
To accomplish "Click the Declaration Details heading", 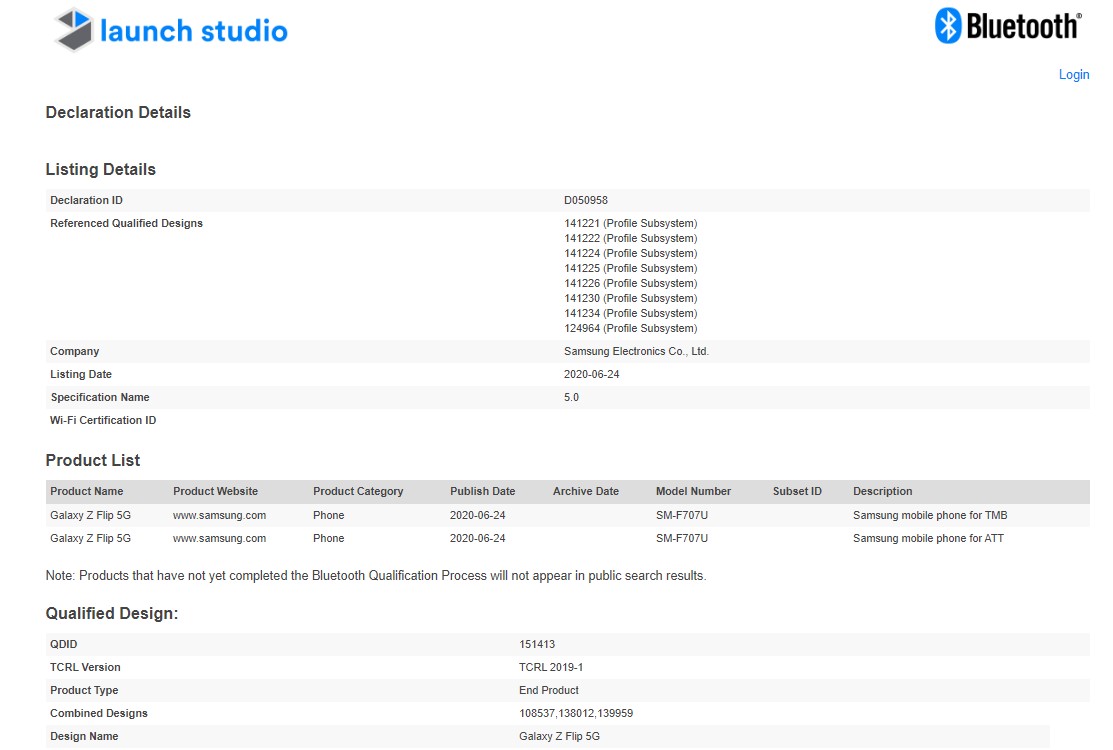I will click(118, 112).
